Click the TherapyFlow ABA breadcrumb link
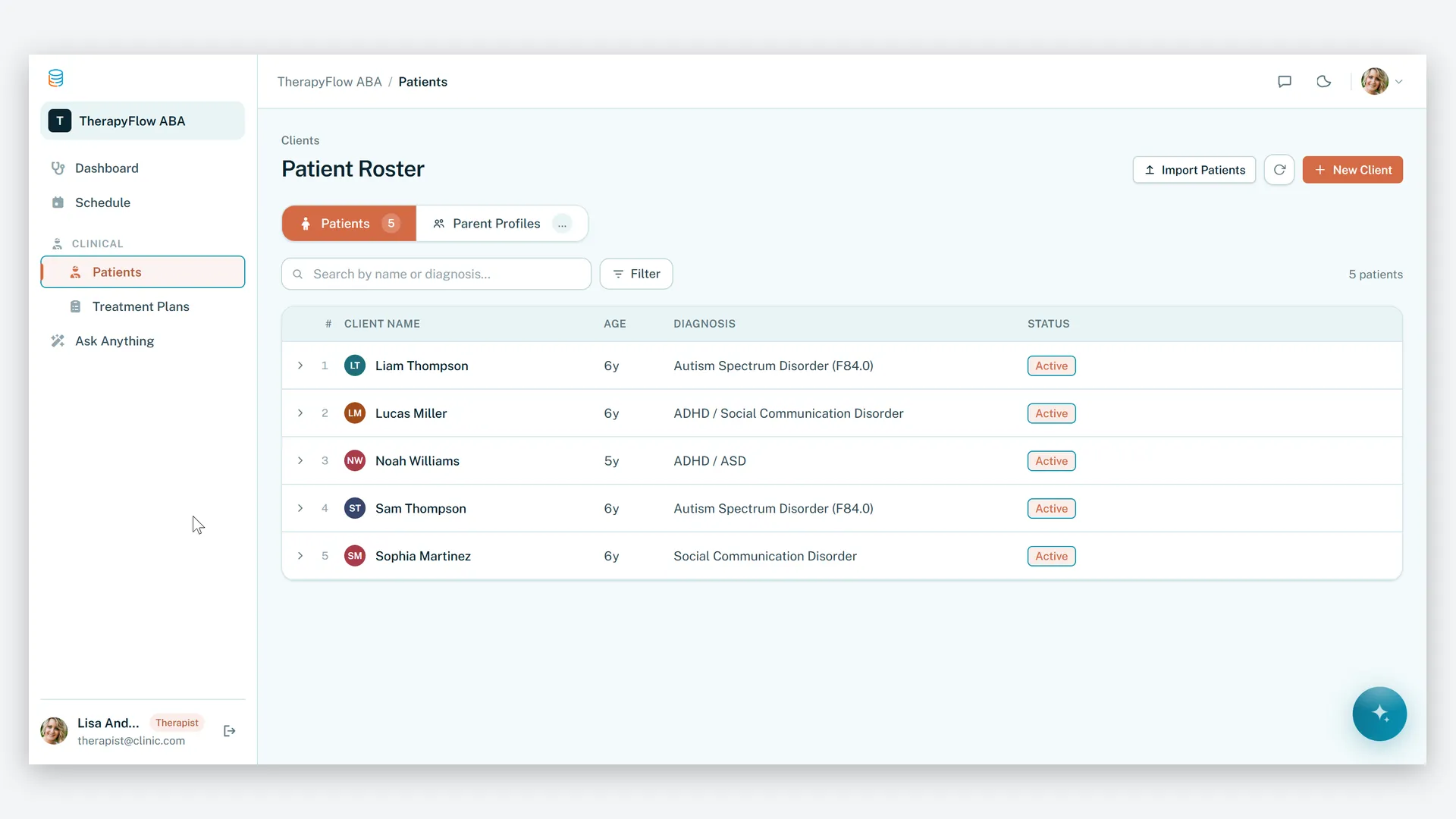 [x=329, y=82]
